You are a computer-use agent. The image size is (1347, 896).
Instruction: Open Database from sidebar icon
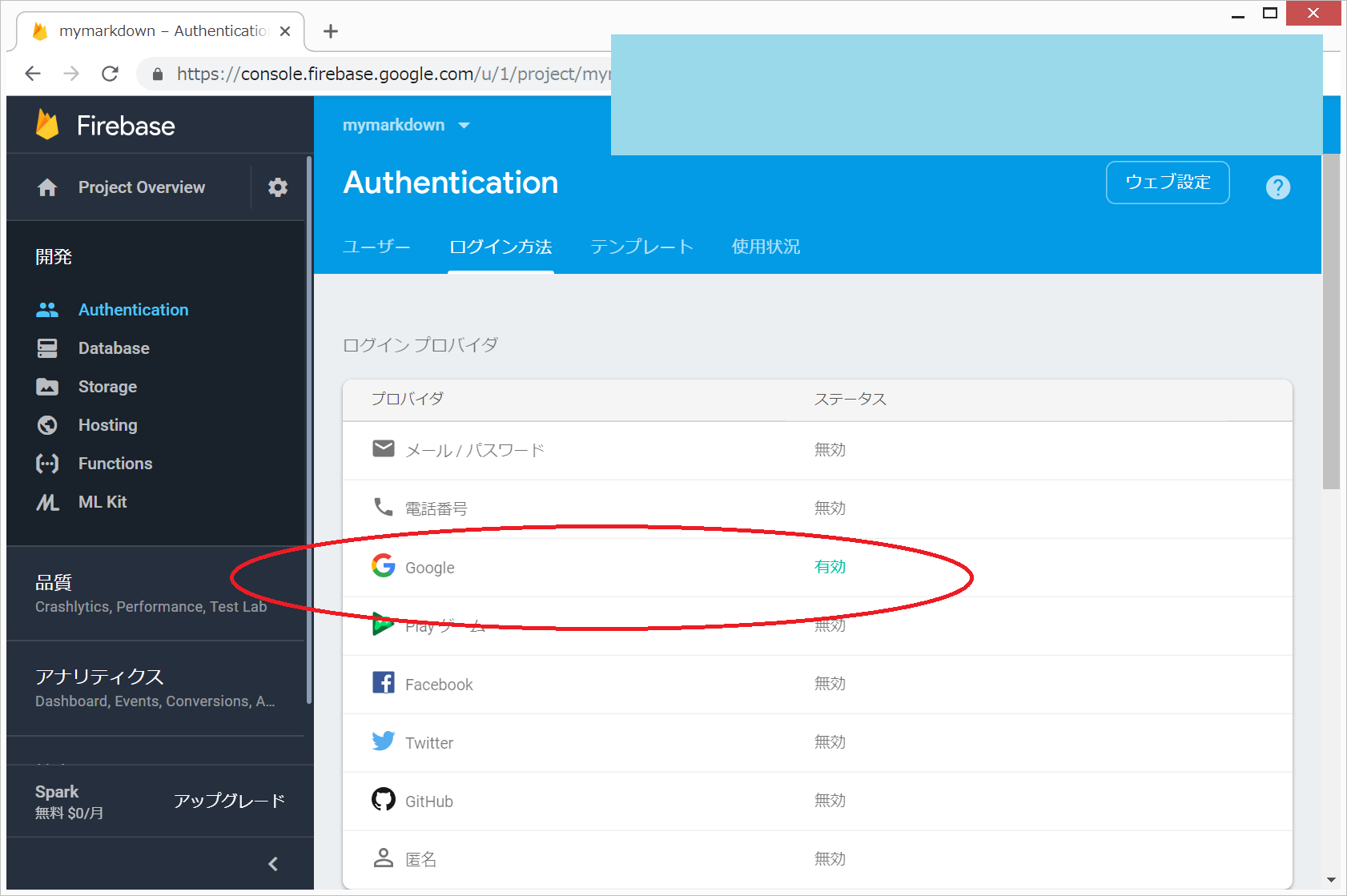coord(47,348)
